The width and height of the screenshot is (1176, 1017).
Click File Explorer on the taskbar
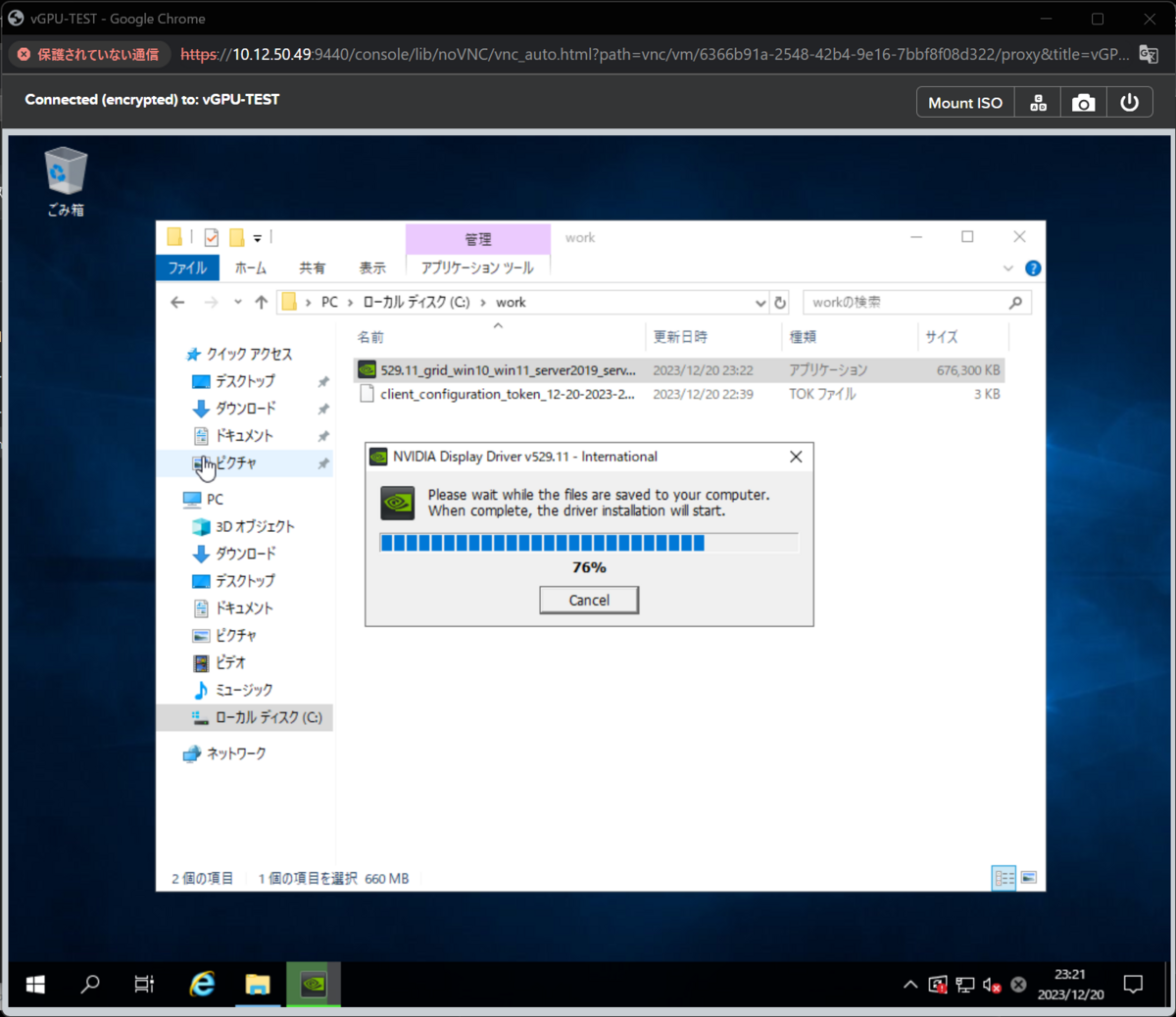click(x=258, y=985)
